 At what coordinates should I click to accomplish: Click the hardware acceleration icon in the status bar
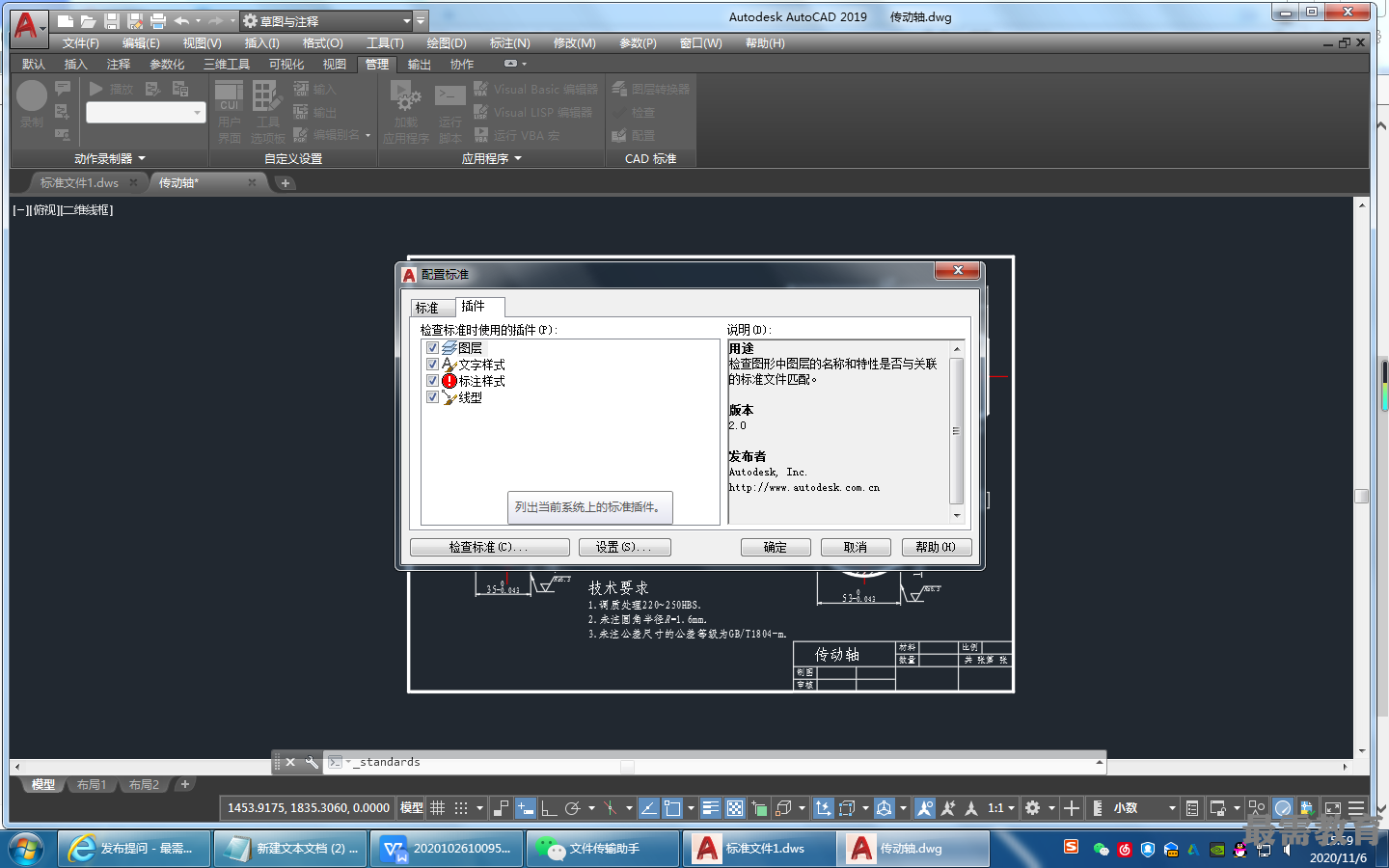point(1282,808)
